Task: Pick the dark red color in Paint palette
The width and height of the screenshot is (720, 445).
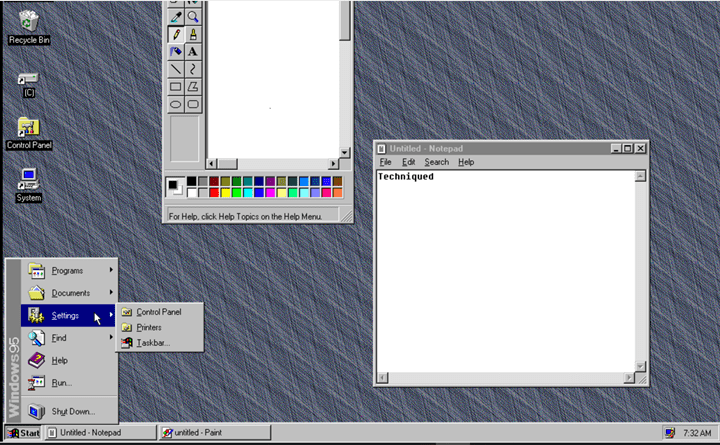Action: pos(214,181)
